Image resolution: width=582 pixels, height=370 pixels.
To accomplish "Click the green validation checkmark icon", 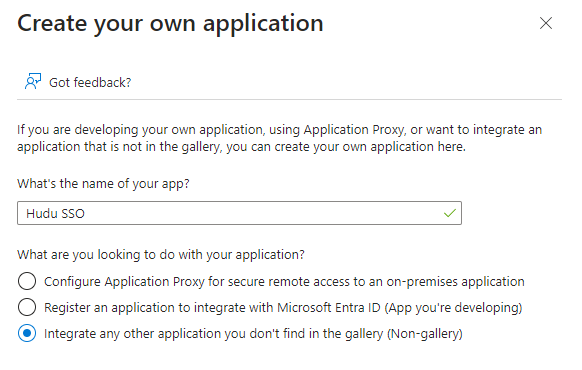I will 449,213.
